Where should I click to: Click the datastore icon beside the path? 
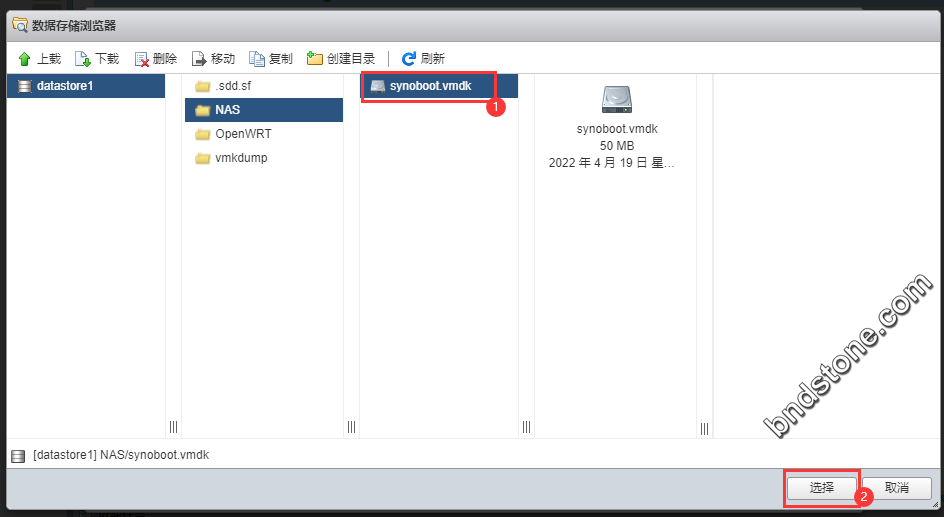[x=18, y=456]
